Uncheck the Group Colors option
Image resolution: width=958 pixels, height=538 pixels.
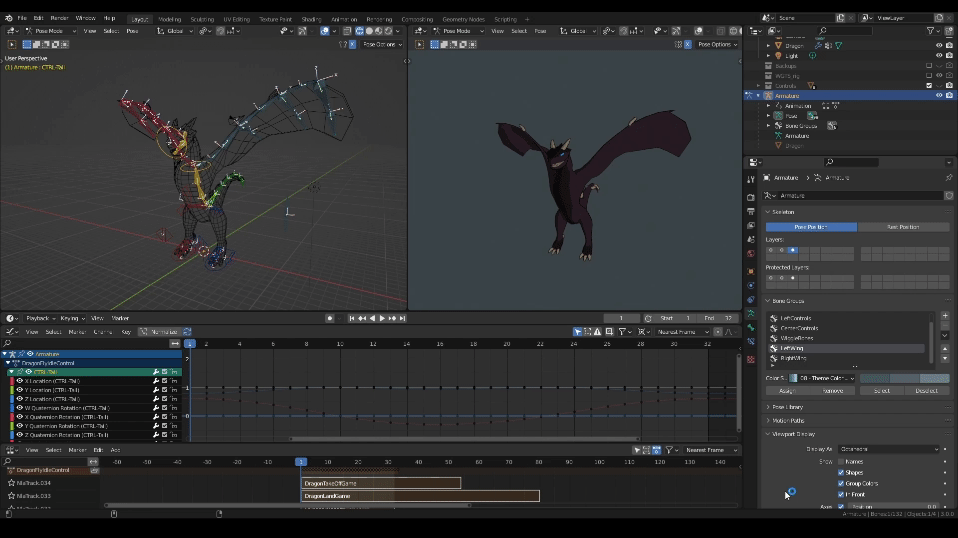point(841,484)
